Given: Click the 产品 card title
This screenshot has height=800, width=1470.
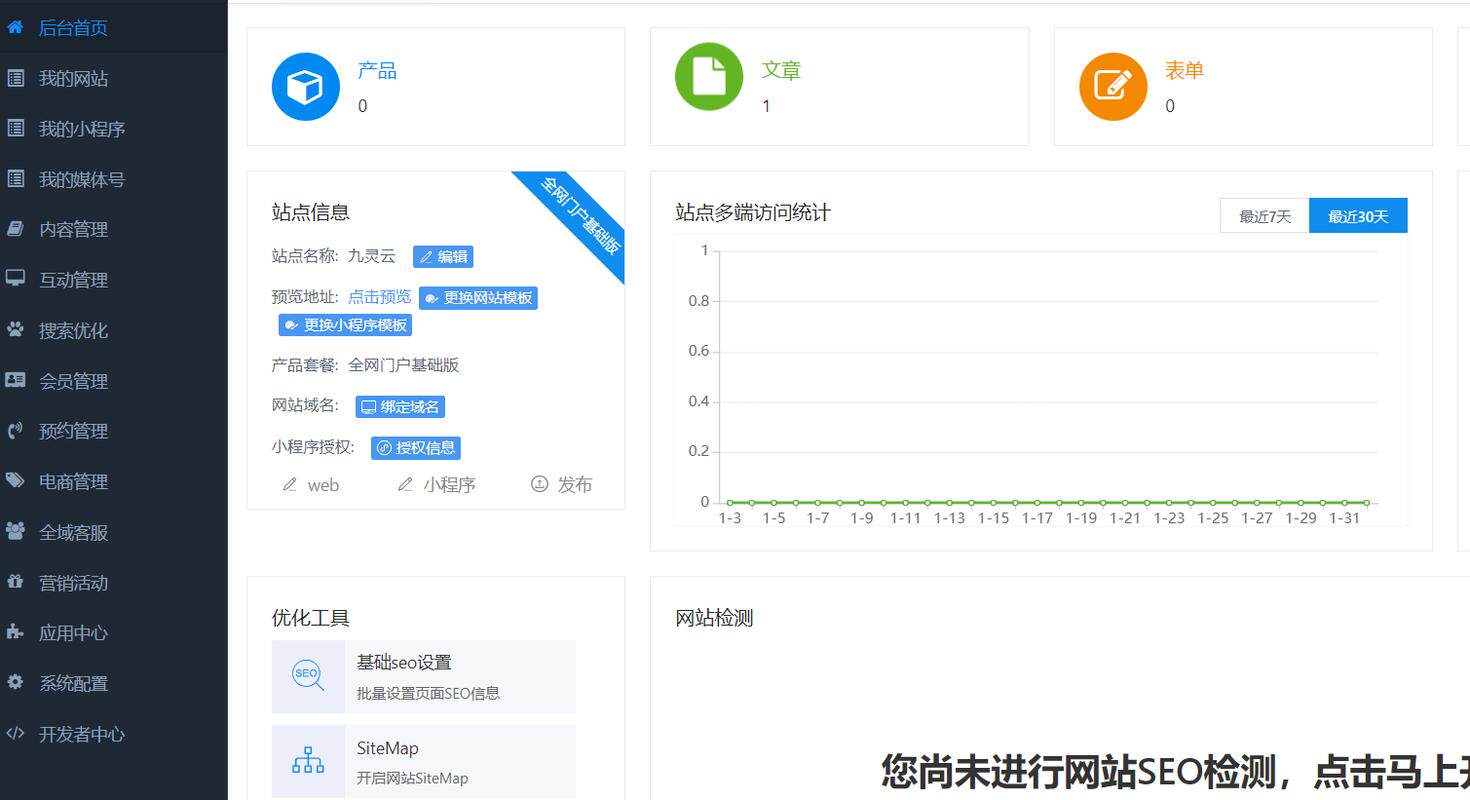Looking at the screenshot, I should click(x=377, y=71).
